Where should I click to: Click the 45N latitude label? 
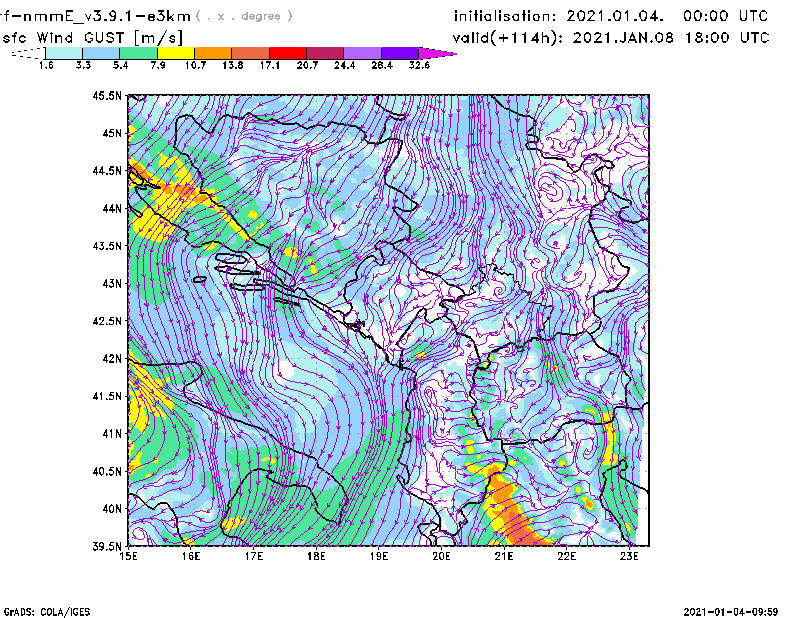[112, 133]
